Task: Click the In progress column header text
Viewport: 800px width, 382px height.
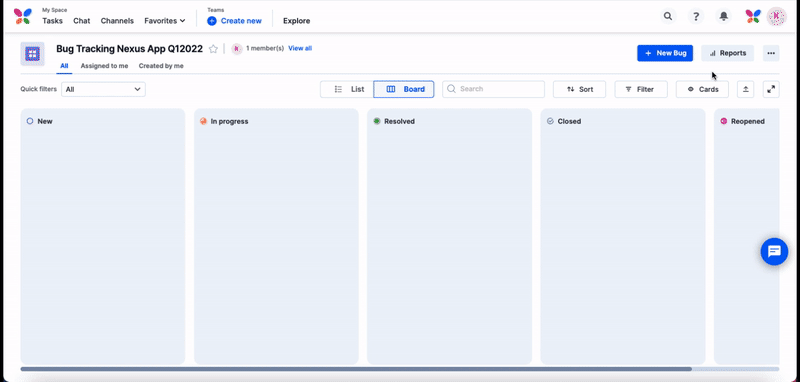Action: click(230, 121)
